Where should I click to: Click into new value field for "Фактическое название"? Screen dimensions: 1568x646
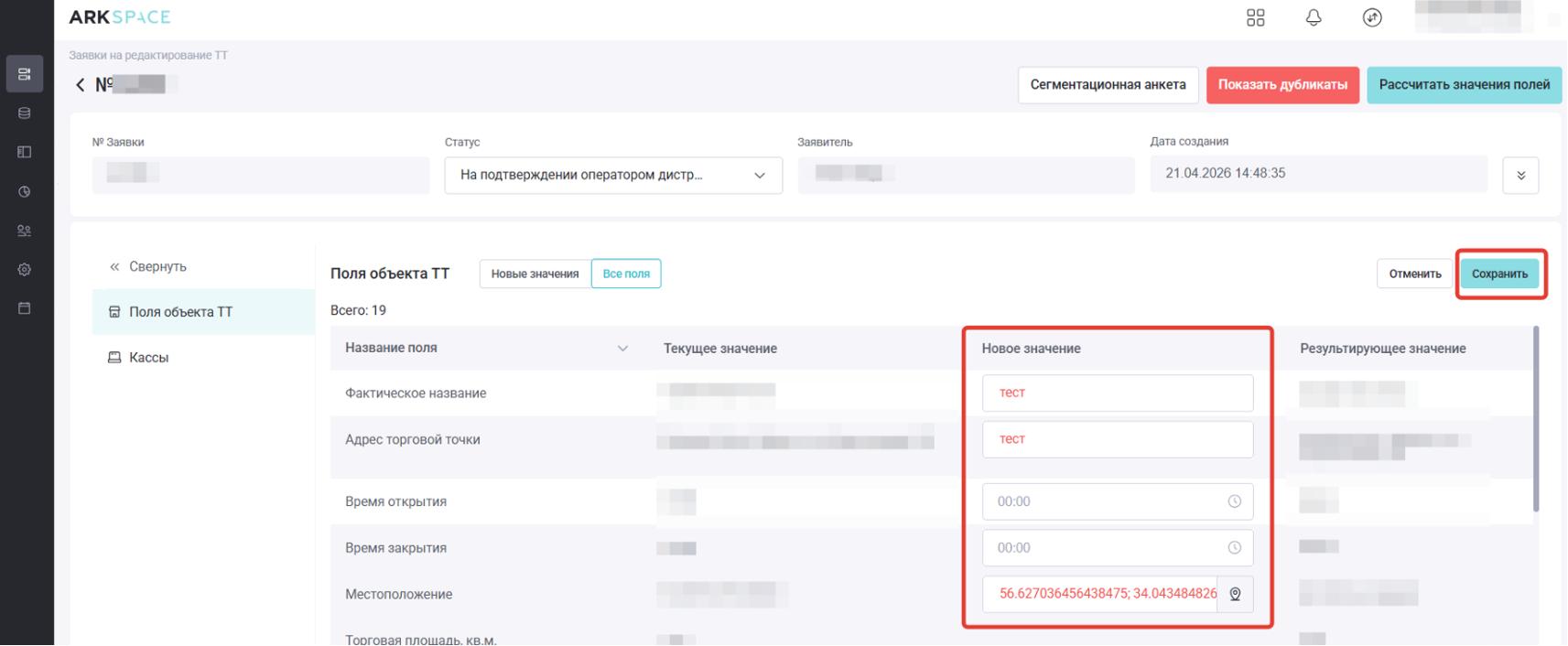pos(1117,393)
